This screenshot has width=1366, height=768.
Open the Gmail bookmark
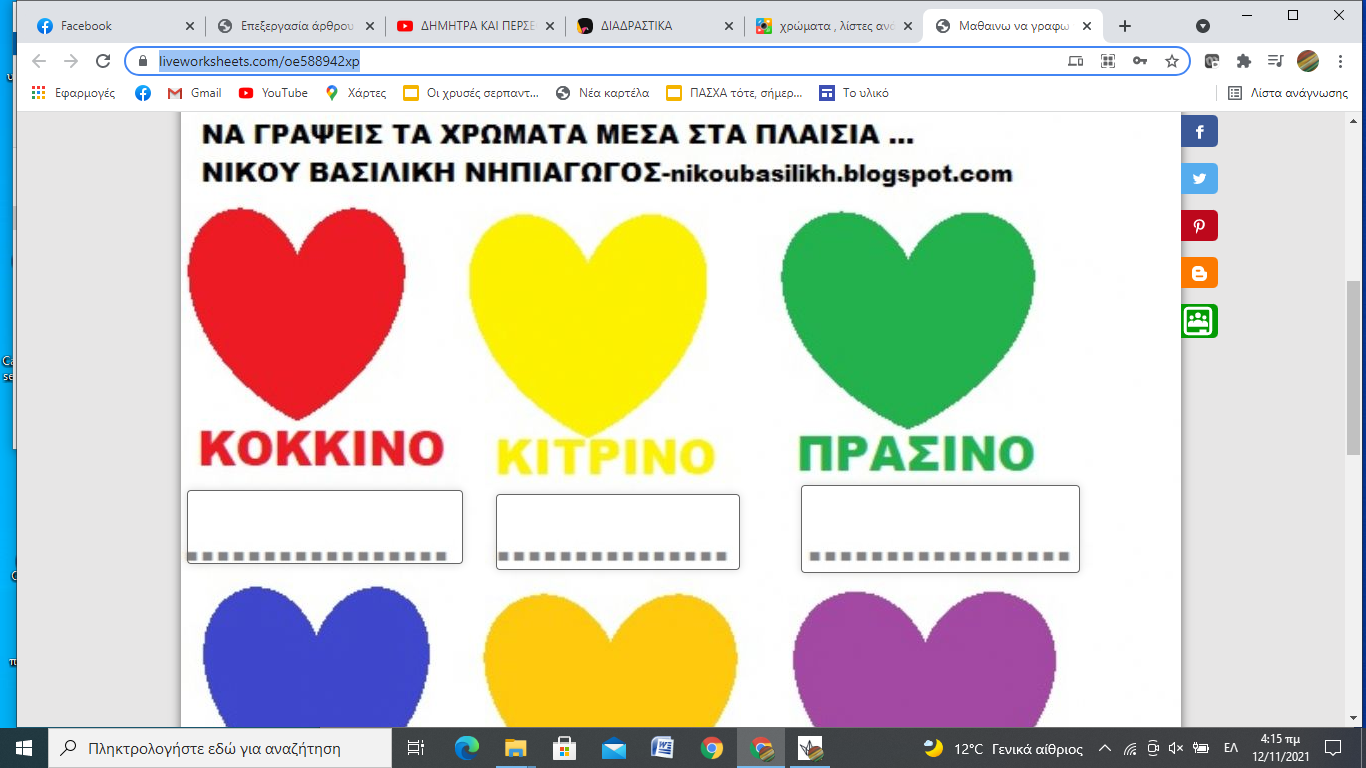pyautogui.click(x=195, y=93)
